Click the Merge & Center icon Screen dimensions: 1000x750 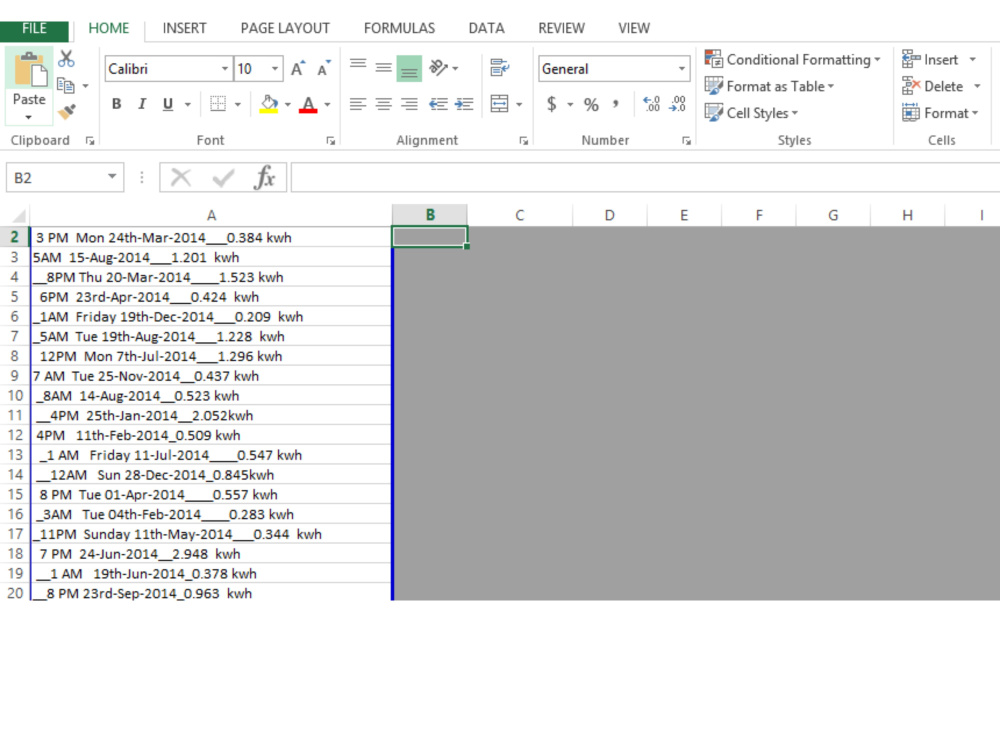tap(499, 104)
